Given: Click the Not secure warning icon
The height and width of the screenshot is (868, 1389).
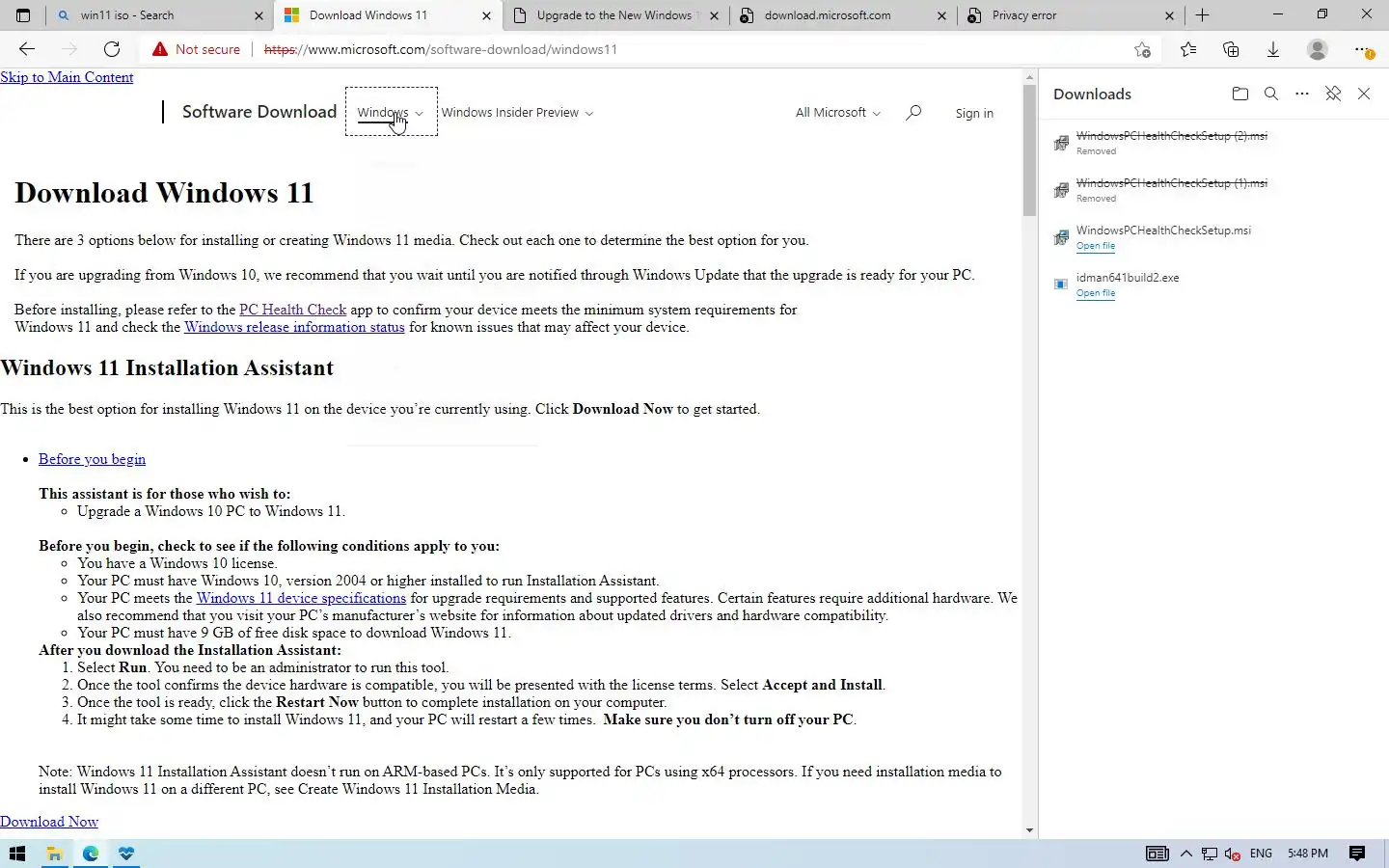Looking at the screenshot, I should click(160, 49).
